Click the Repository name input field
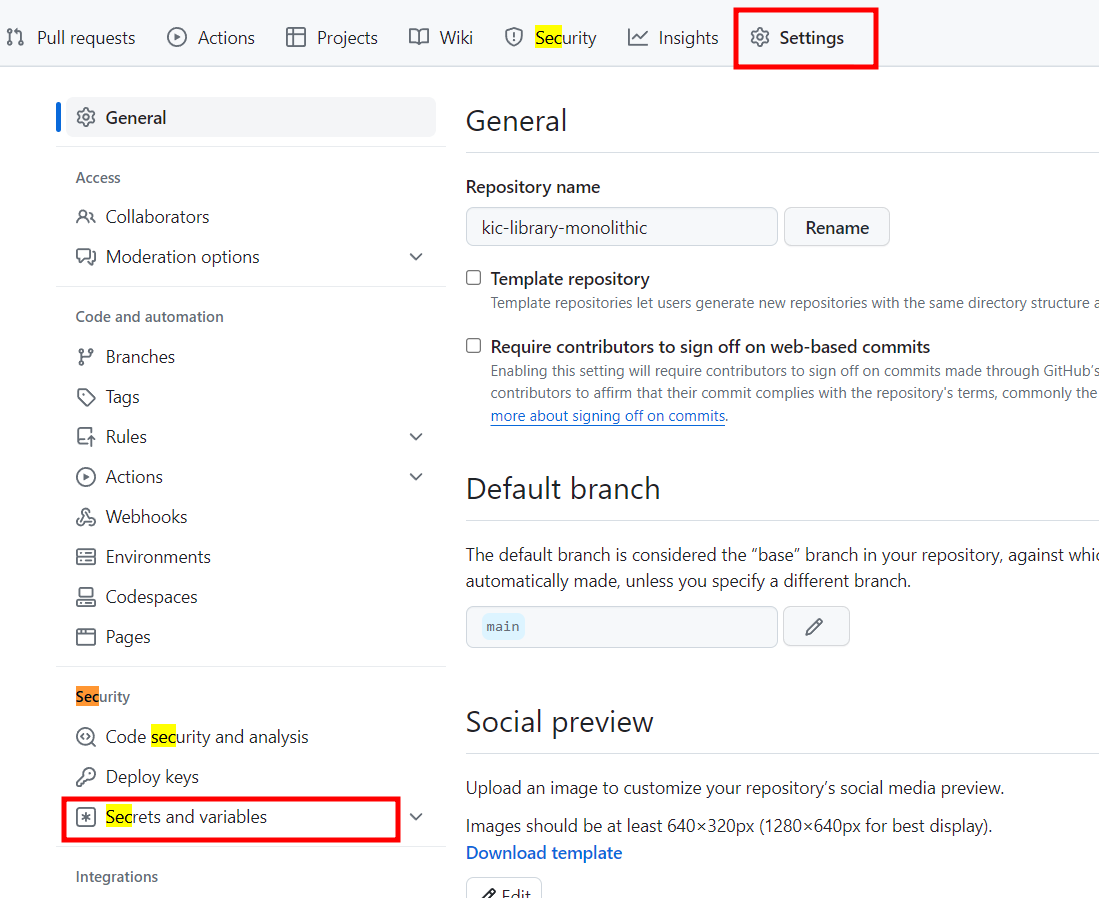The height and width of the screenshot is (898, 1099). click(622, 227)
